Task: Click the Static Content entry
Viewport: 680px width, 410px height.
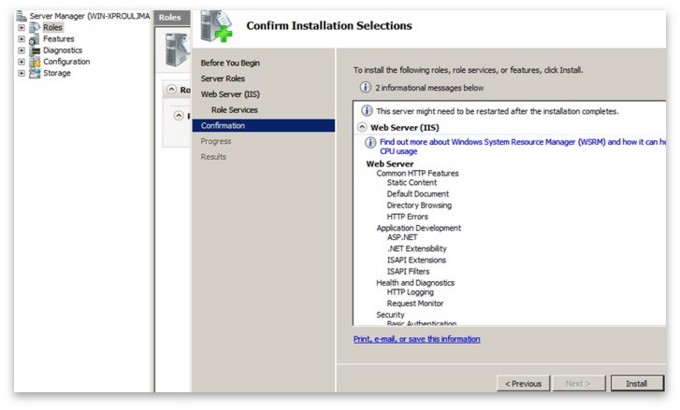Action: pyautogui.click(x=412, y=183)
